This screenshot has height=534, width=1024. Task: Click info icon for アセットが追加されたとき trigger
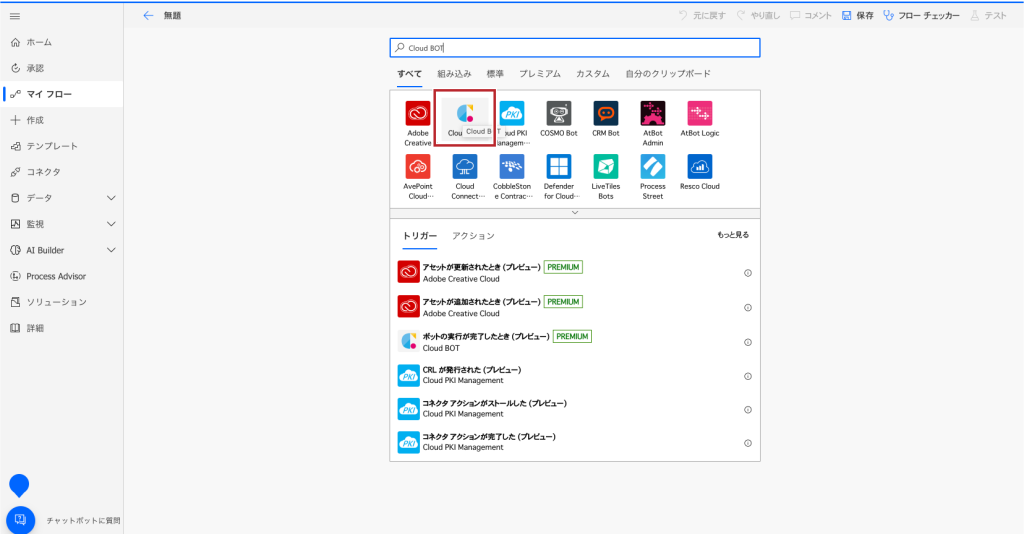click(x=748, y=307)
